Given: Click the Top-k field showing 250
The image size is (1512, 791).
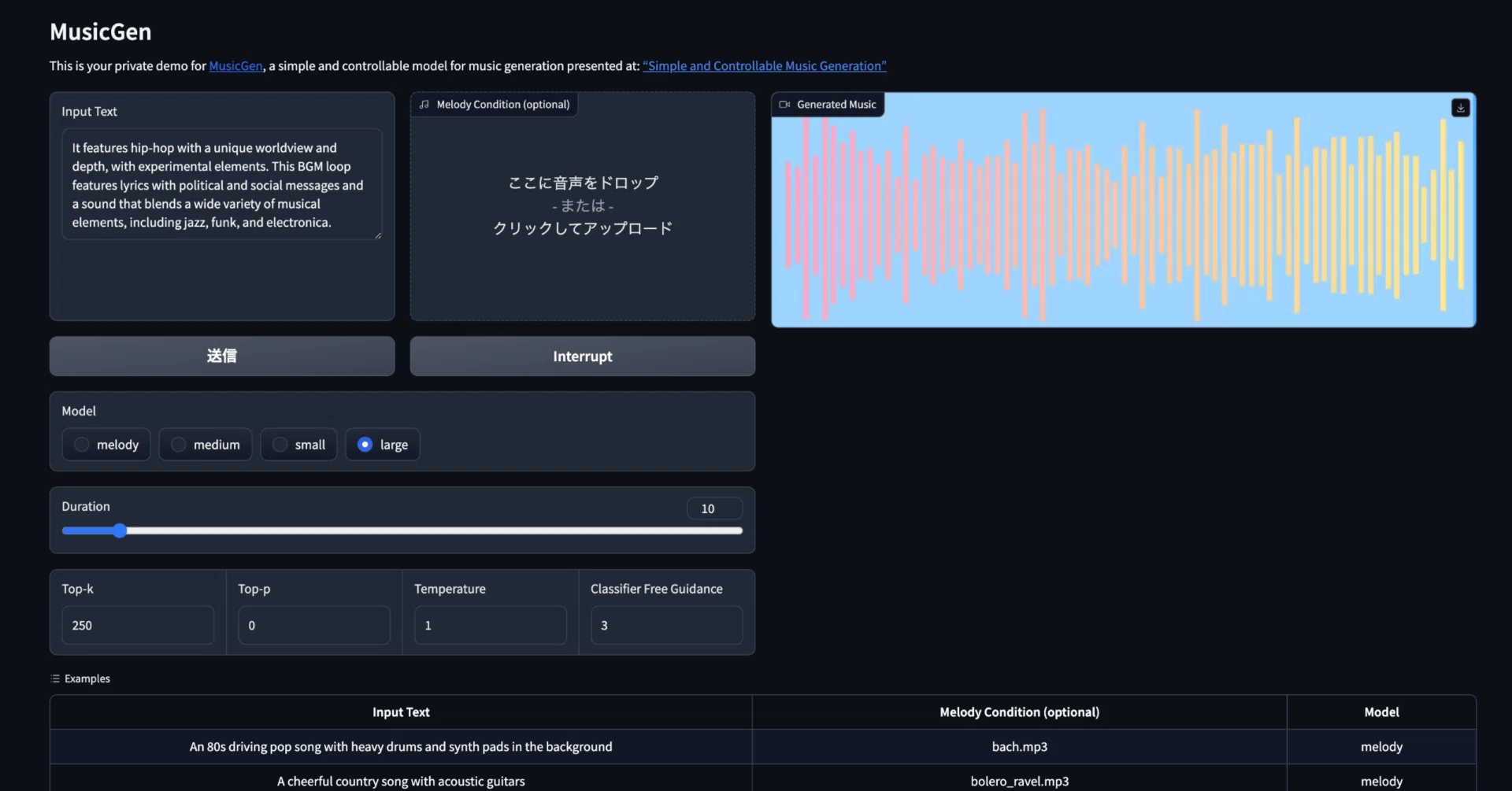Looking at the screenshot, I should (138, 626).
